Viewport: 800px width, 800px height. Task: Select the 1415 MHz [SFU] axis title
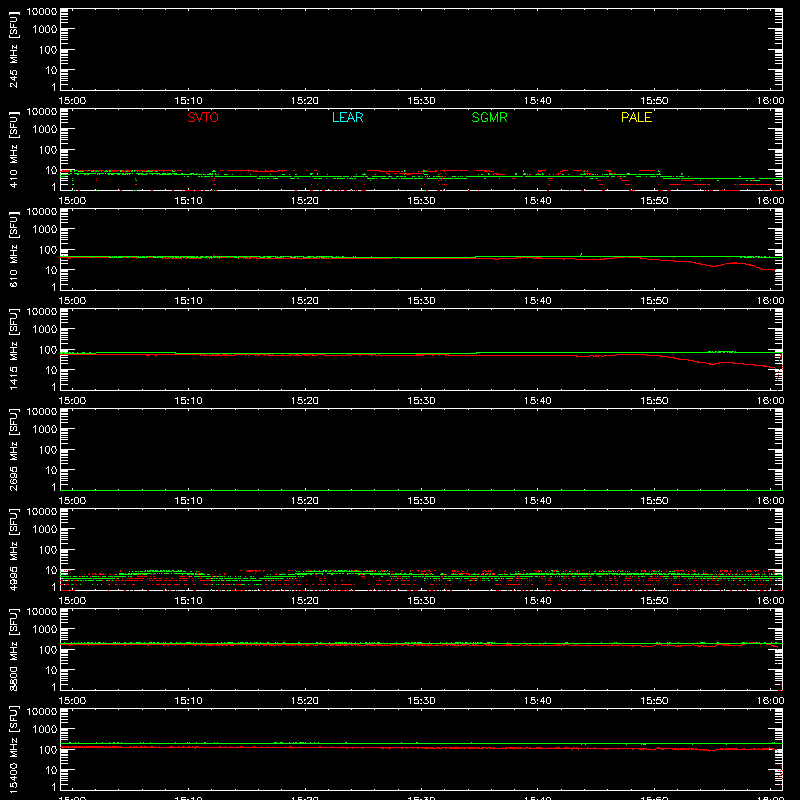point(13,350)
